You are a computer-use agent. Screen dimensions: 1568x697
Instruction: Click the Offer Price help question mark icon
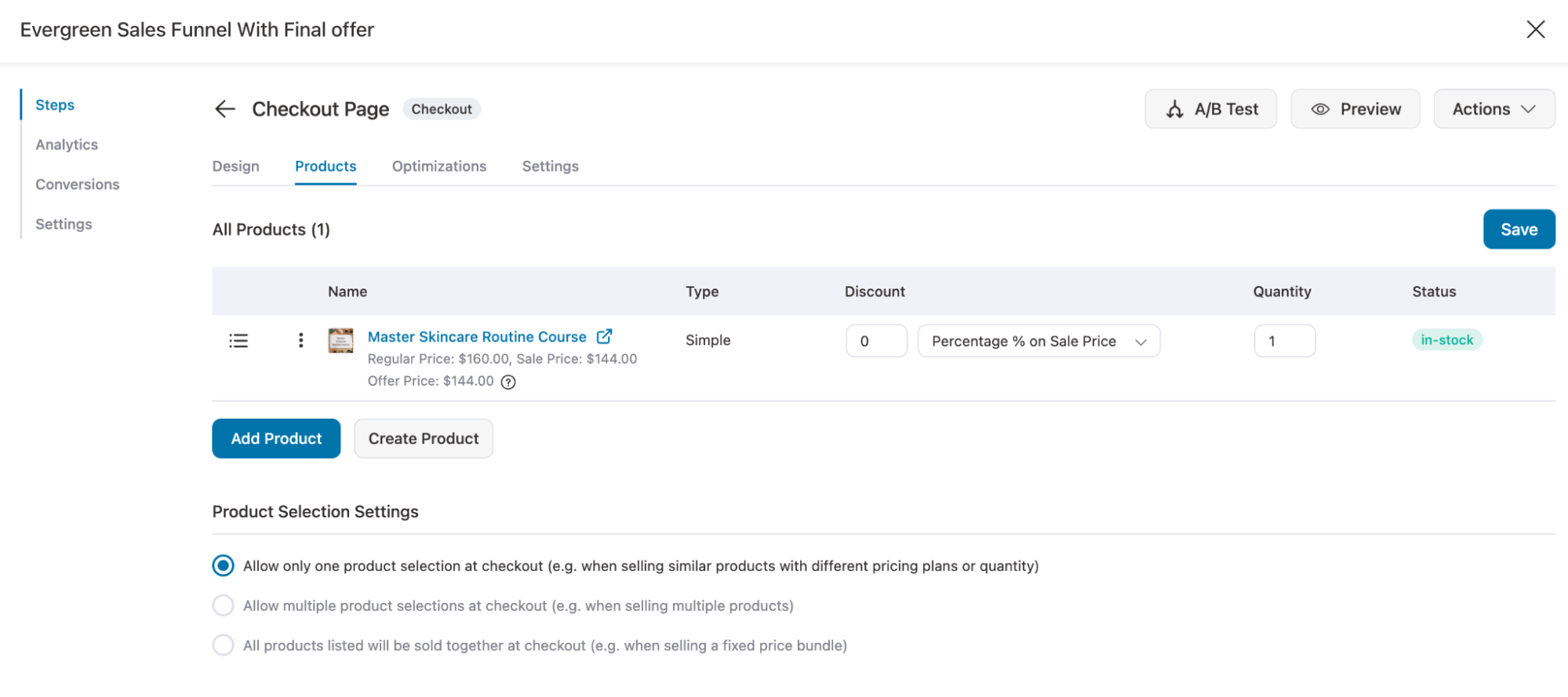click(x=508, y=382)
